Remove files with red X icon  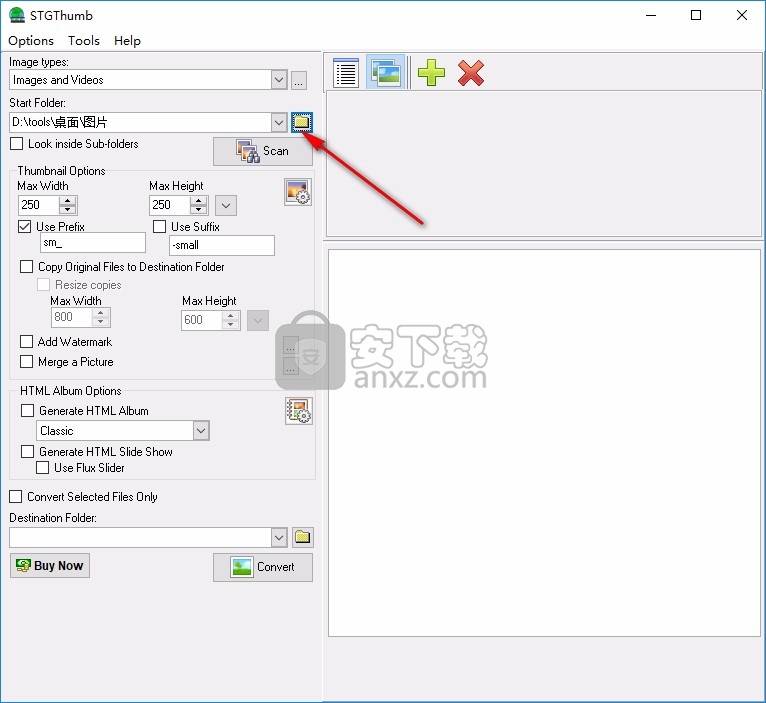(470, 73)
